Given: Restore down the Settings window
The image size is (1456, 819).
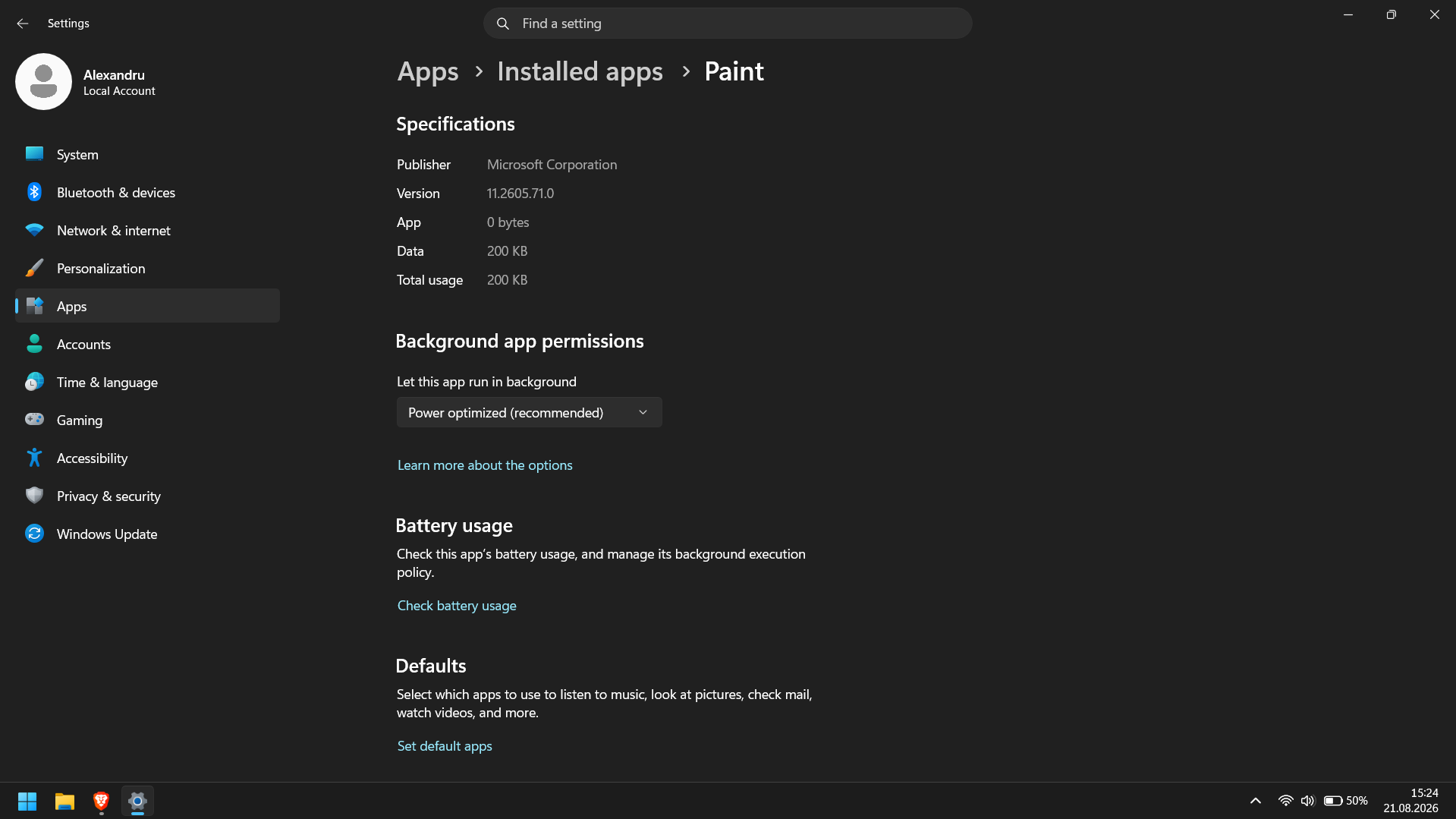Looking at the screenshot, I should [x=1391, y=14].
